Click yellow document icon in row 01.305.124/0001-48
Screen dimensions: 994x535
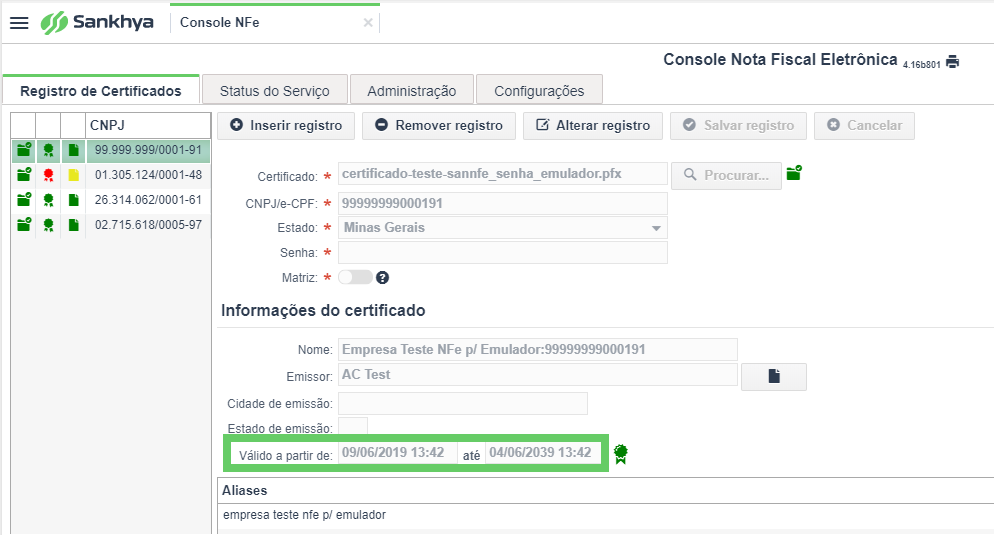74,175
